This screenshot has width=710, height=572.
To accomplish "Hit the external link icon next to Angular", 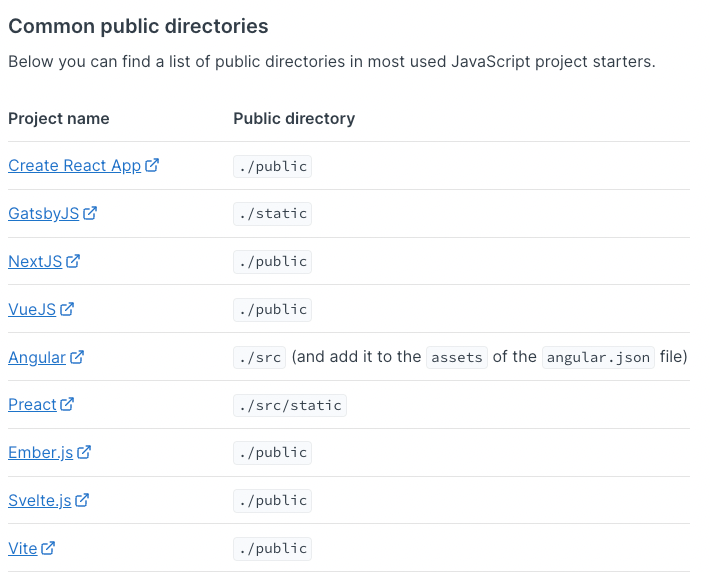I will tap(77, 357).
